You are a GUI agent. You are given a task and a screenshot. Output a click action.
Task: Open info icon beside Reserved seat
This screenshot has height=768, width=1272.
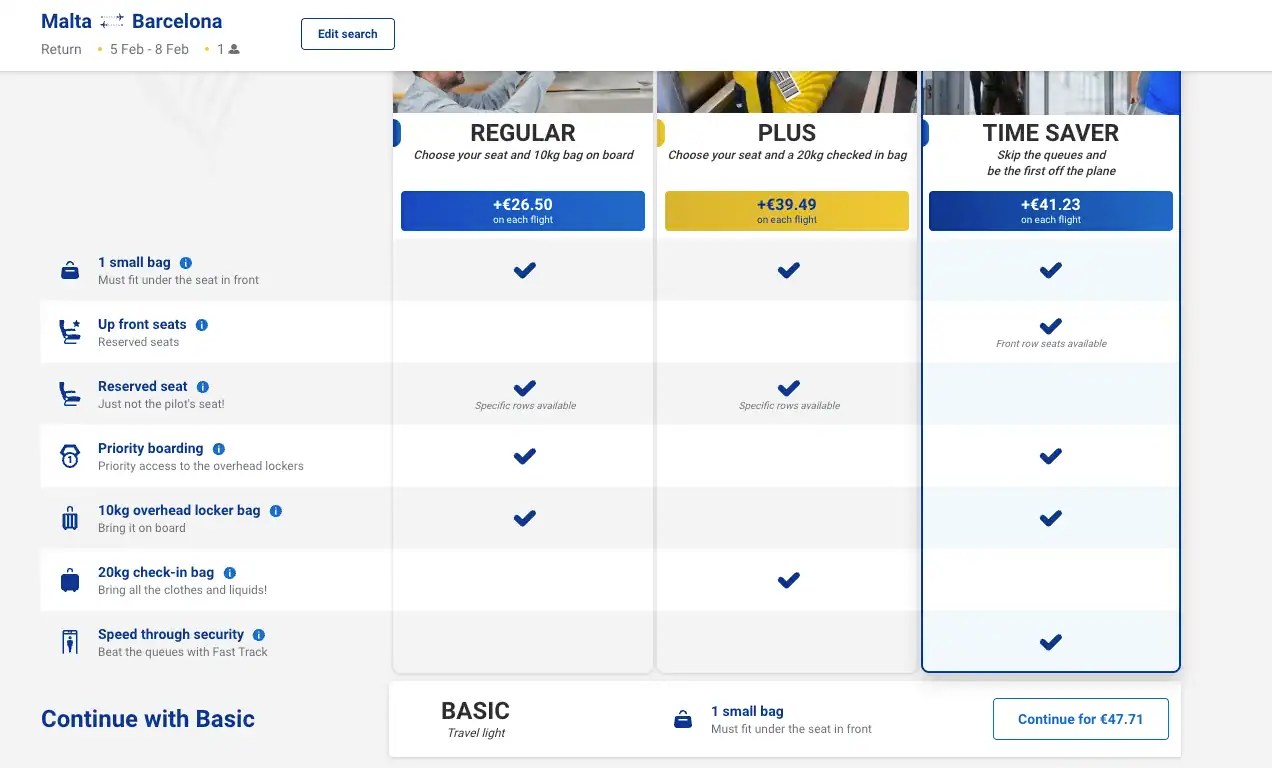click(x=203, y=387)
